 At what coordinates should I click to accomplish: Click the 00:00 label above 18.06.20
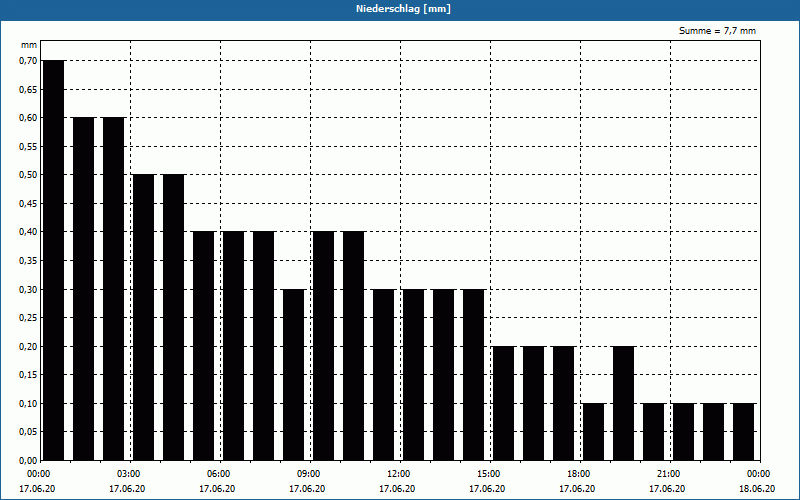(x=759, y=474)
